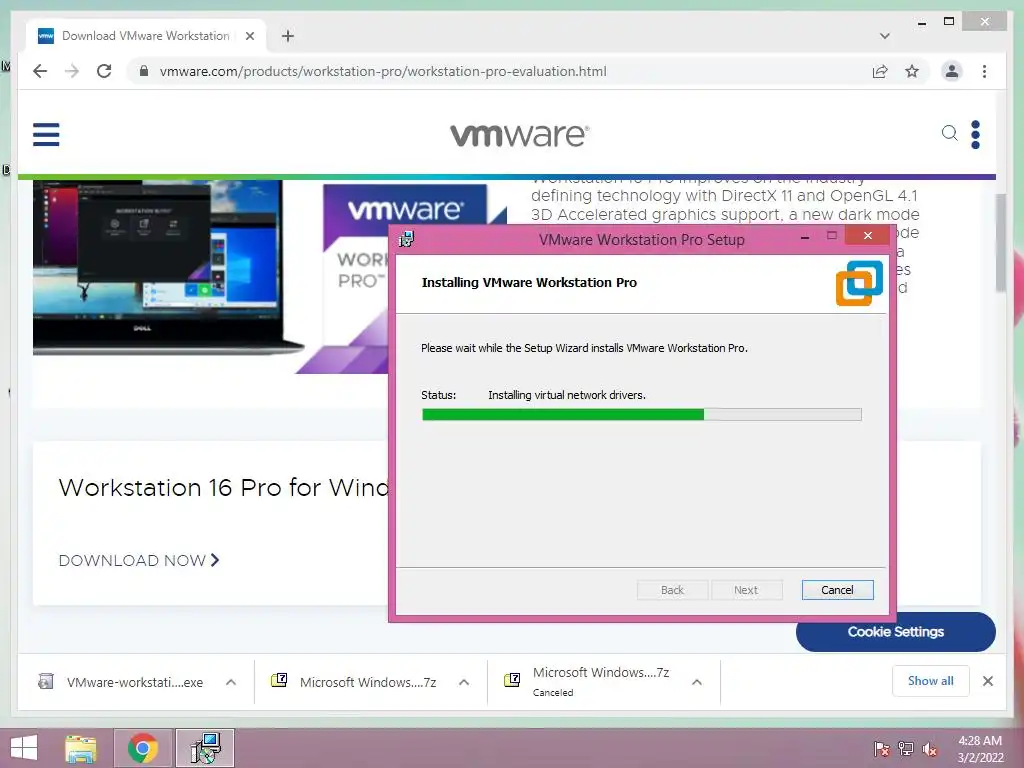
Task: Close the VMware Workstation Pro Setup dialog
Action: click(x=867, y=235)
